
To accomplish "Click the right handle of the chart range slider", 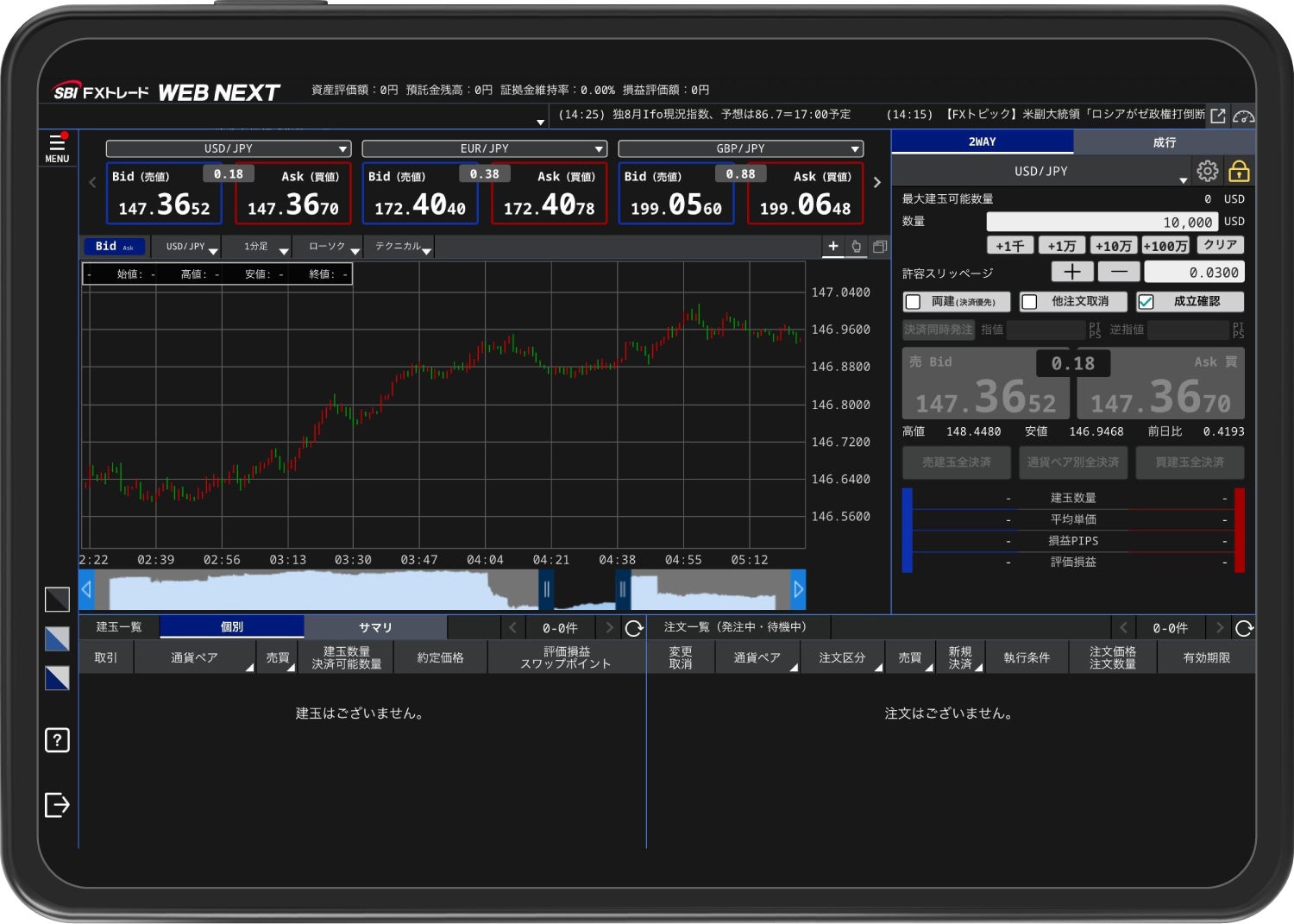I will pyautogui.click(x=622, y=590).
